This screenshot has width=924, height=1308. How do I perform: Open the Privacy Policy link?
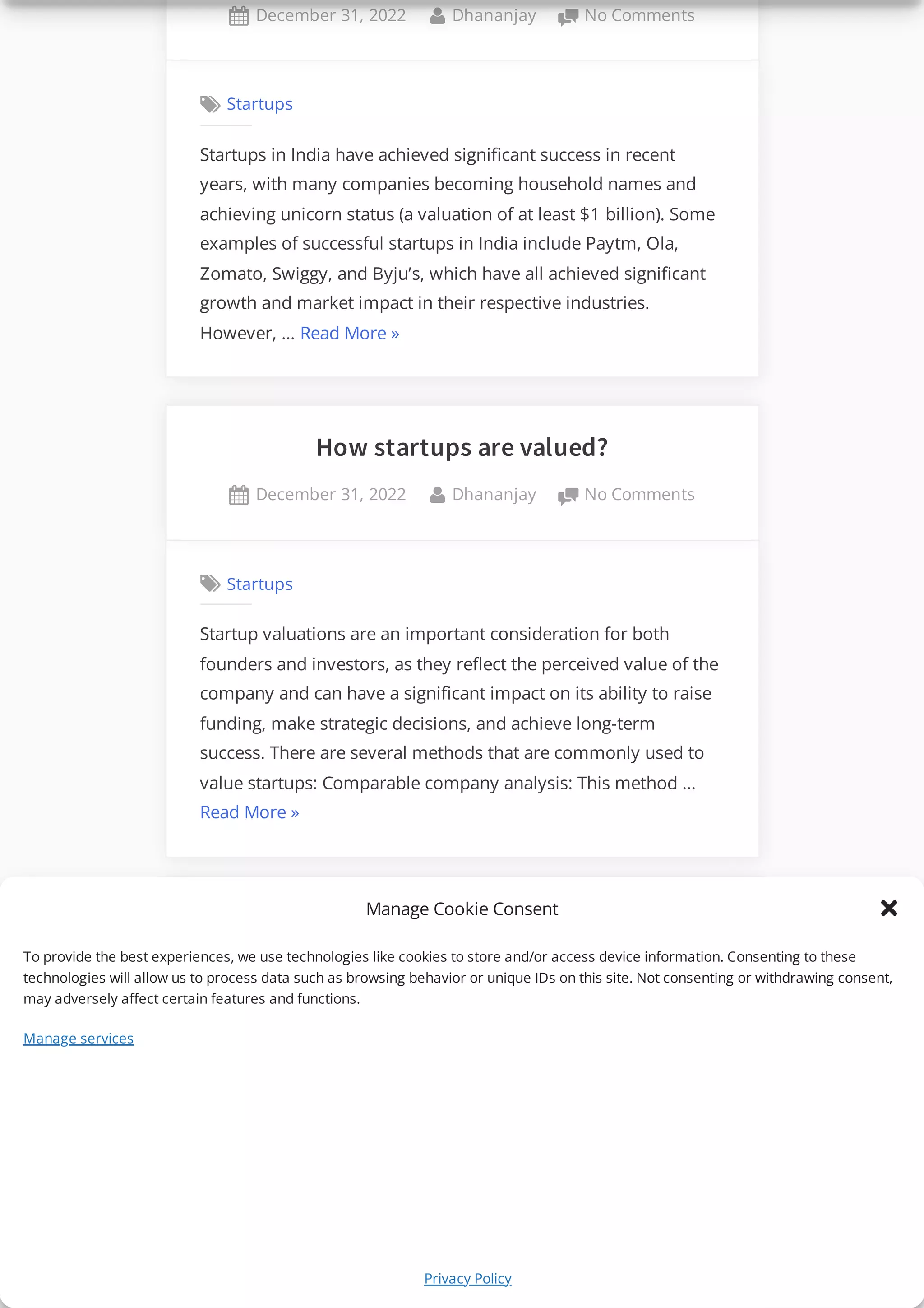467,1278
